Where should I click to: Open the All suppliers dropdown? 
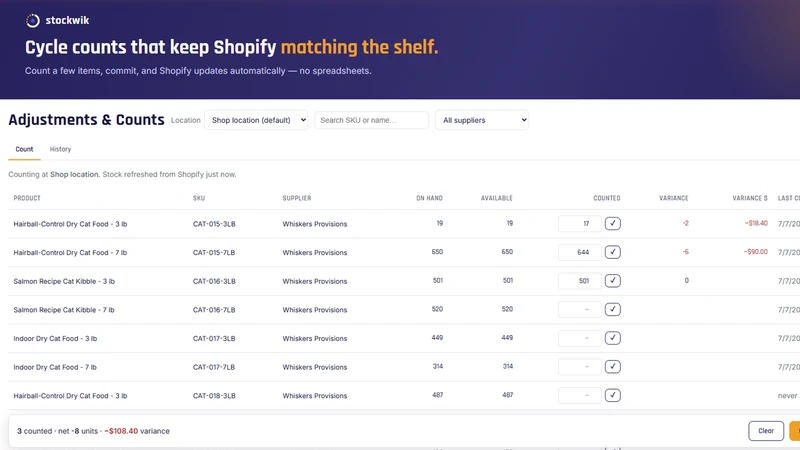coord(482,120)
